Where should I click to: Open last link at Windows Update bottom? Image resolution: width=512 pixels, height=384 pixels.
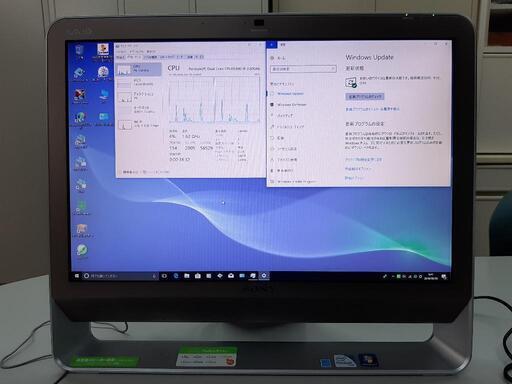(354, 178)
